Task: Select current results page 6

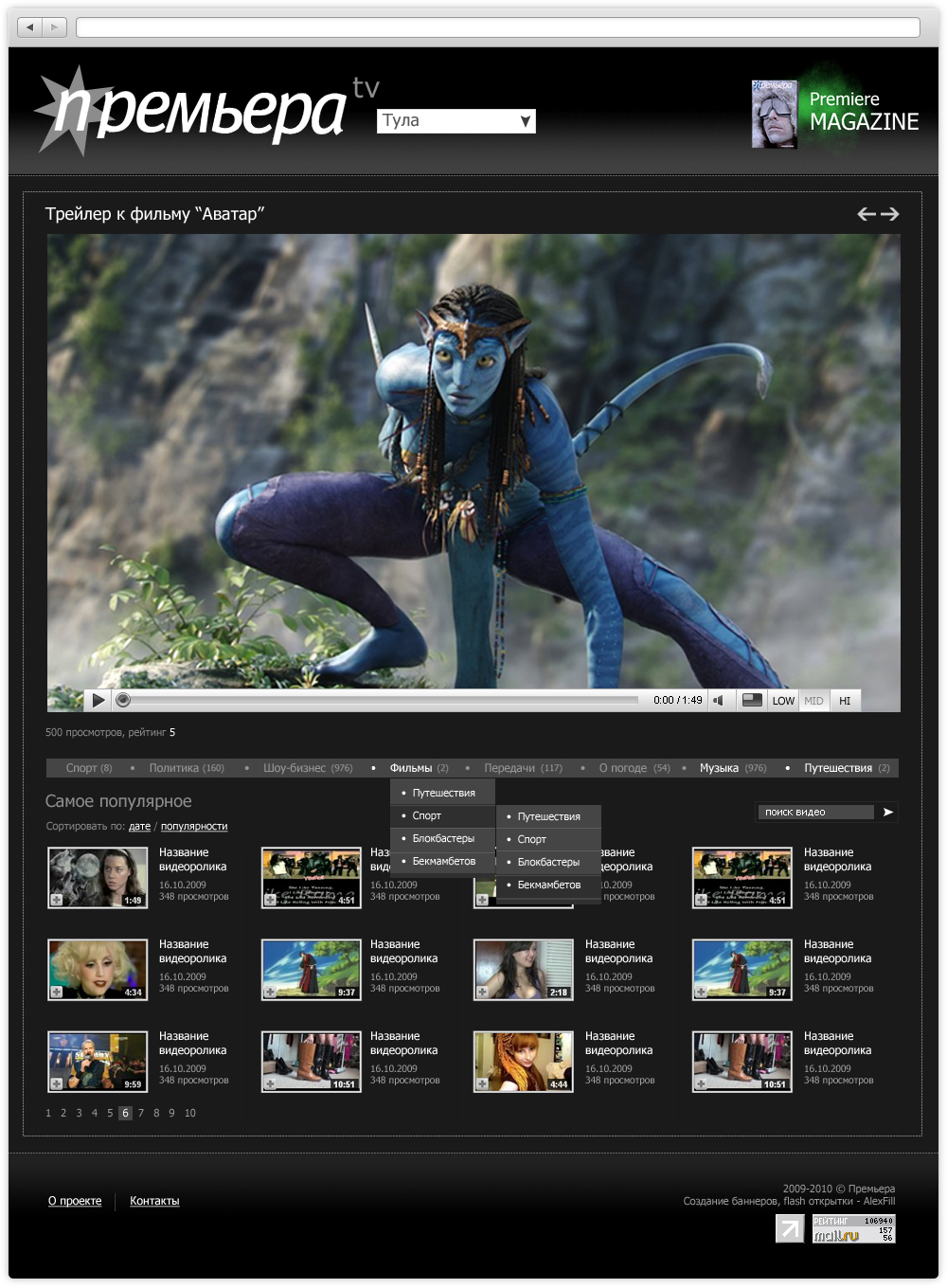Action: (x=125, y=1113)
